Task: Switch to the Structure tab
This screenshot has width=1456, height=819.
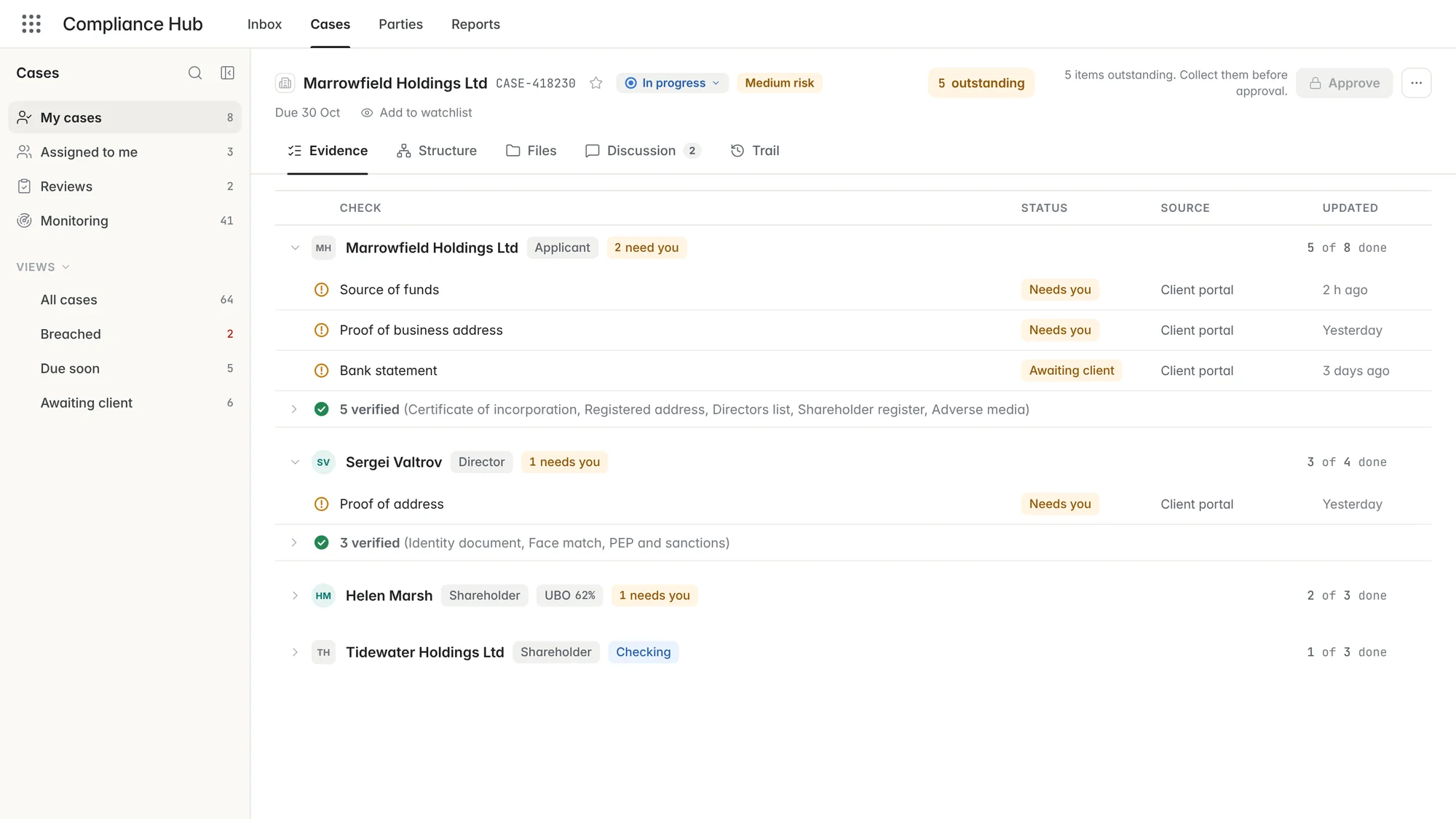Action: coord(437,151)
